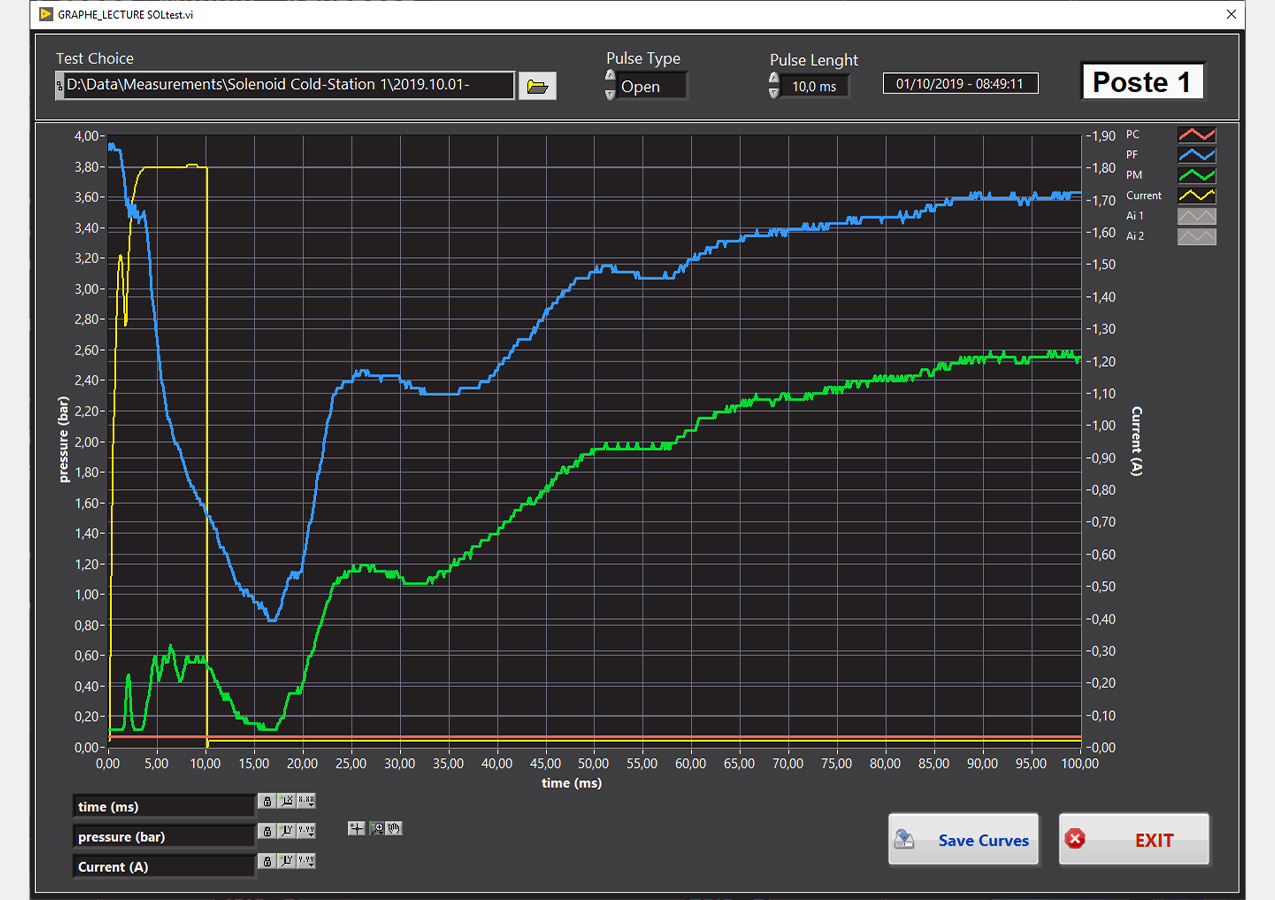This screenshot has height=900, width=1275.
Task: Increment the Pulse Type selector
Action: click(x=610, y=76)
